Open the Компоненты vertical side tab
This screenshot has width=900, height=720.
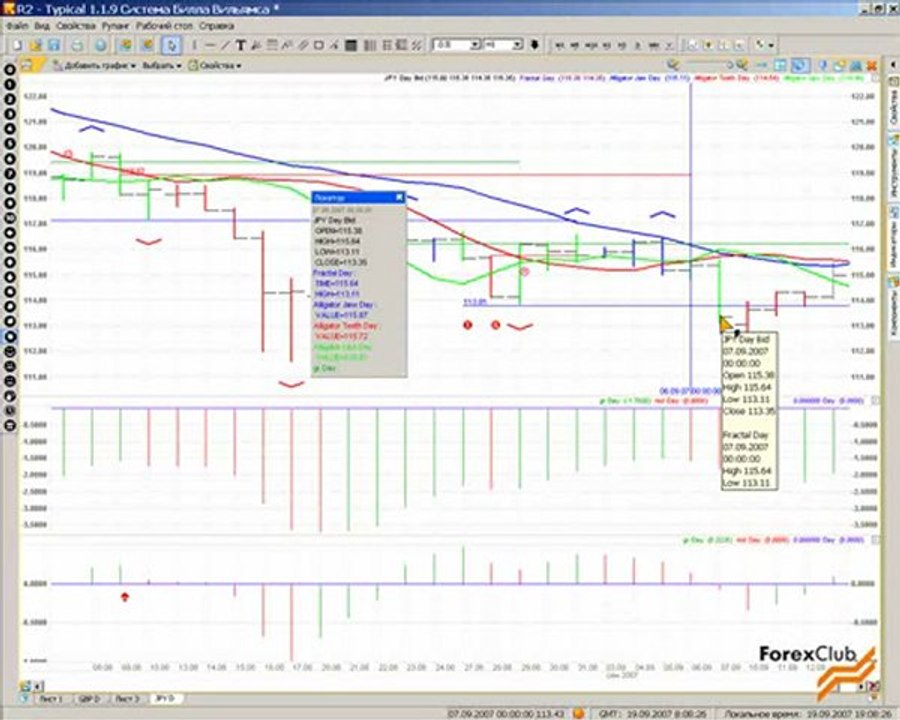click(x=894, y=307)
